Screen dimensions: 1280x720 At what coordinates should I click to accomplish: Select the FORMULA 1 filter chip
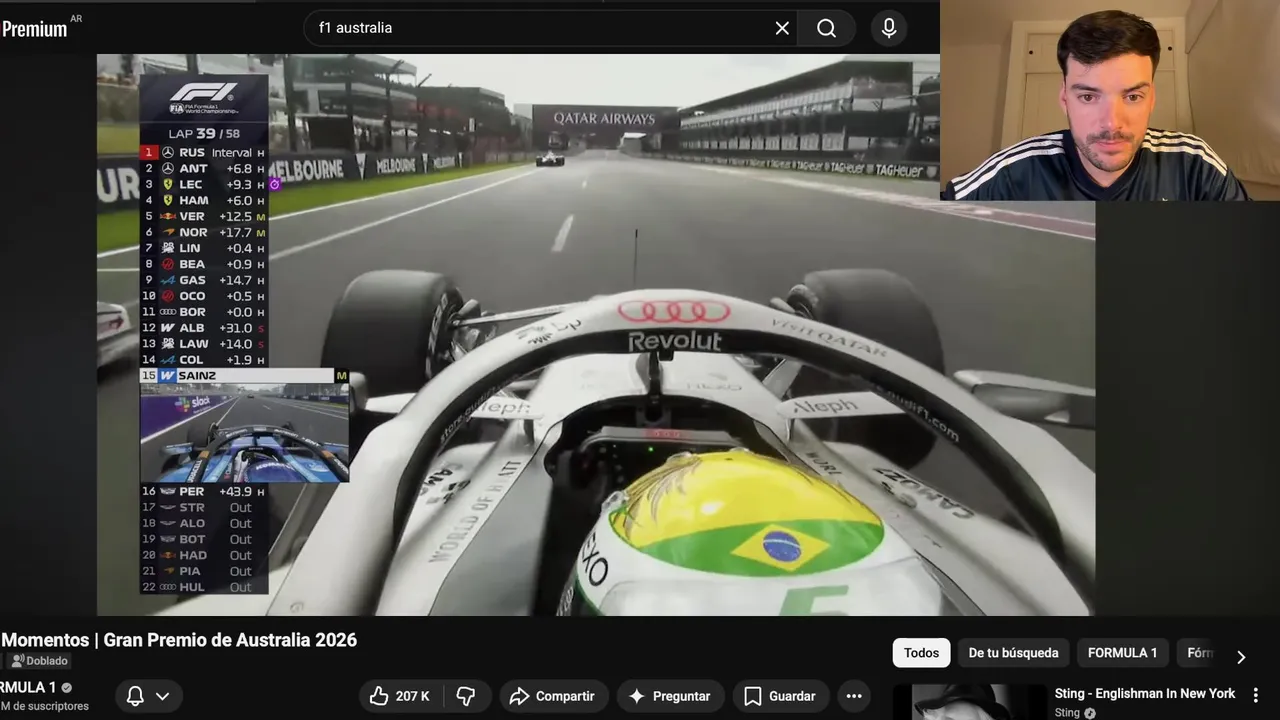tap(1122, 653)
